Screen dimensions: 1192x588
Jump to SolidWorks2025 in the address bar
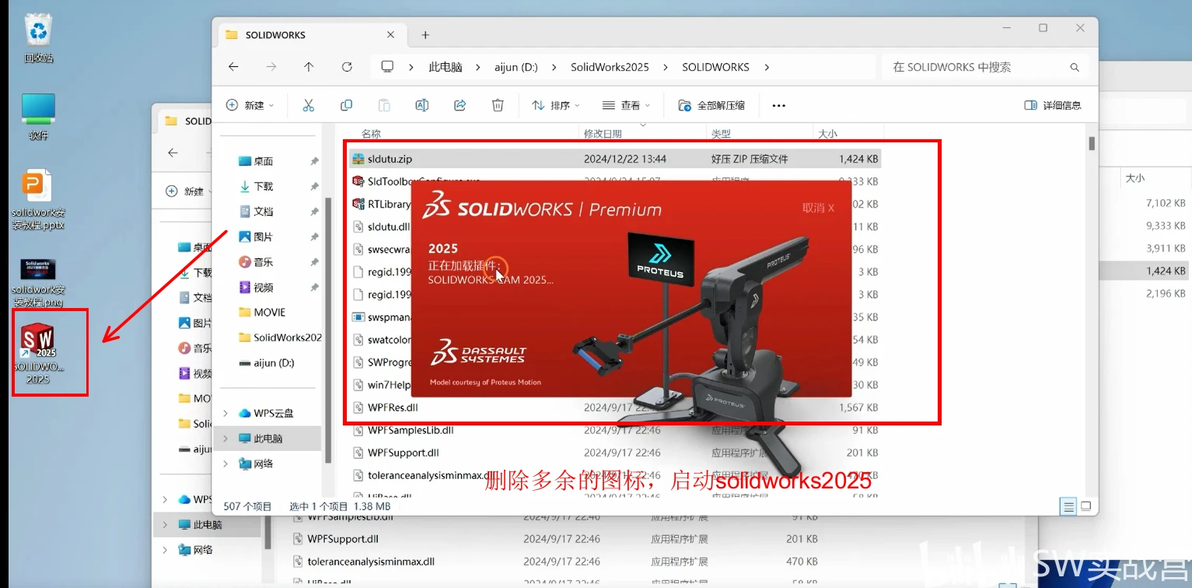pyautogui.click(x=610, y=67)
